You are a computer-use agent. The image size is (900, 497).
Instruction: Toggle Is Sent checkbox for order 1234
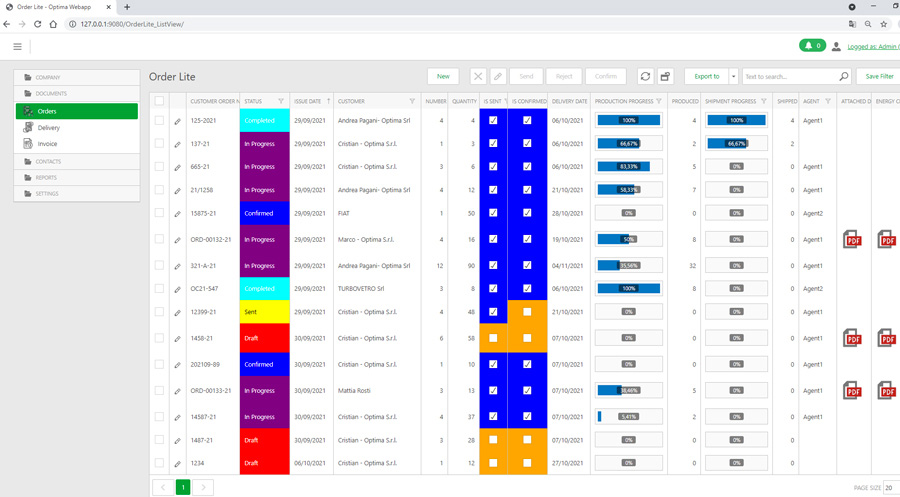tap(493, 463)
